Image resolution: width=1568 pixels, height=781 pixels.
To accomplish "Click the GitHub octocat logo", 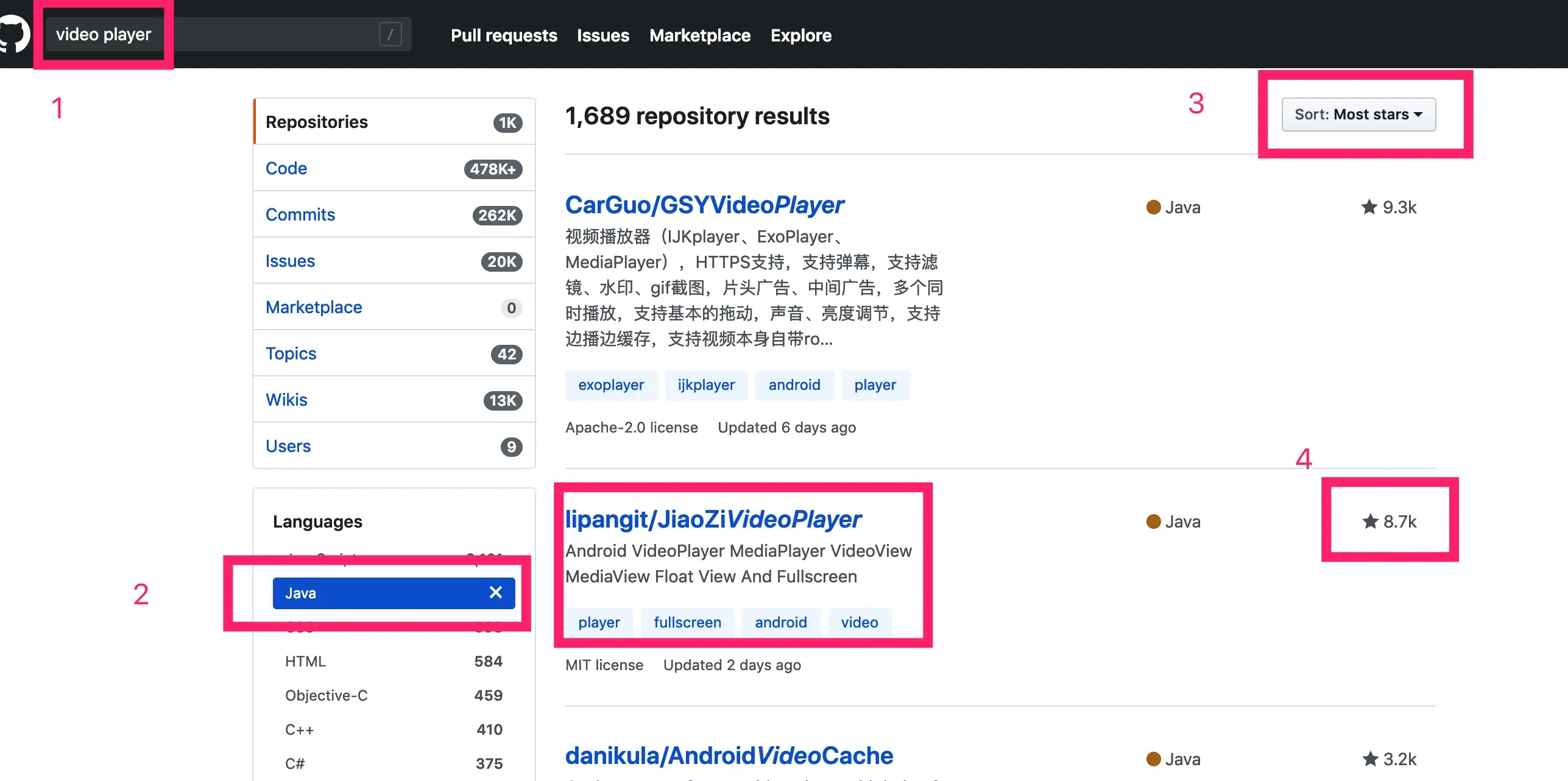I will pyautogui.click(x=13, y=35).
